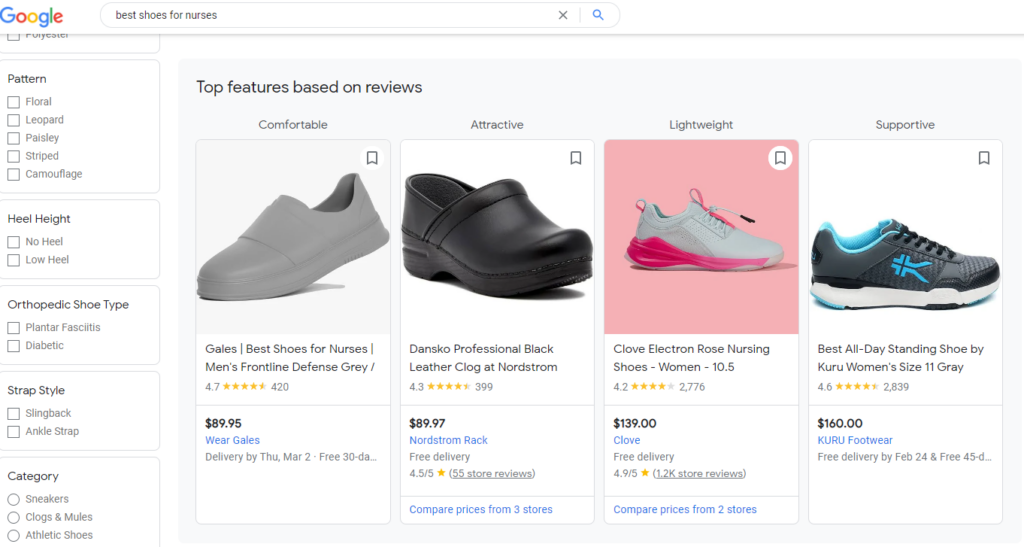View the 1.2K store reviews link

pos(699,473)
